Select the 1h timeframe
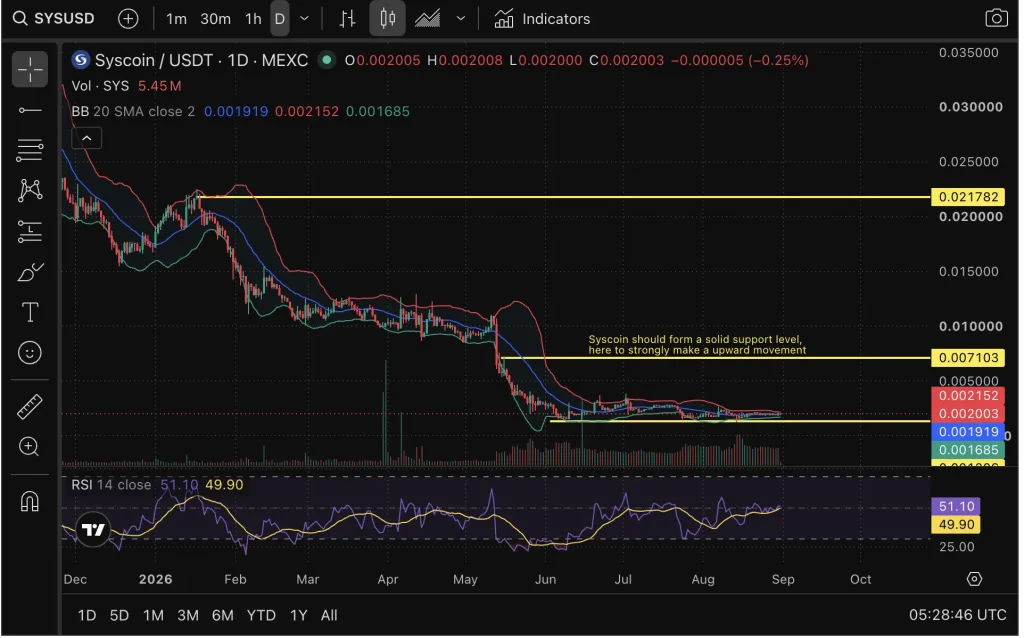 [253, 19]
